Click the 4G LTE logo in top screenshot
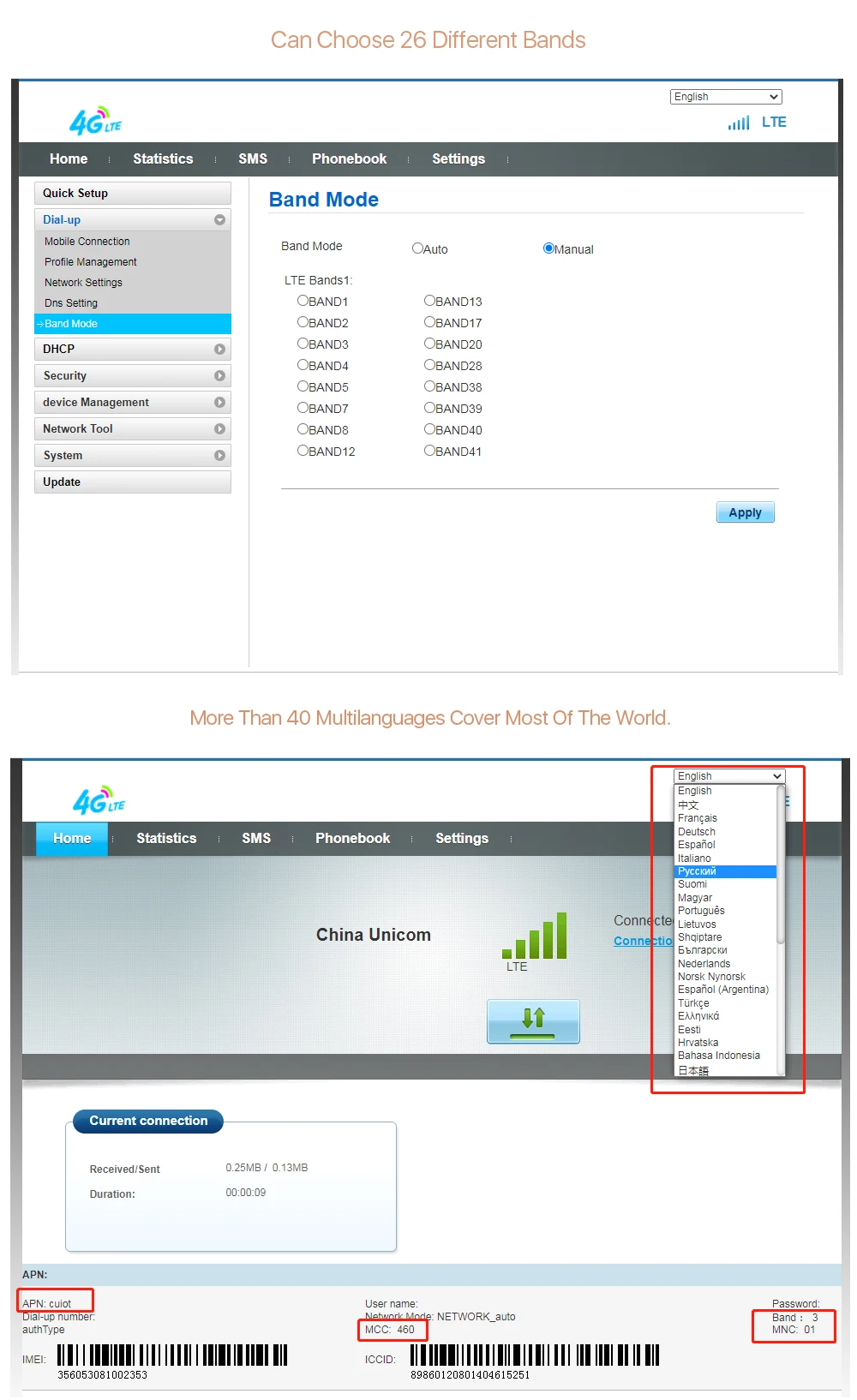Image resolution: width=857 pixels, height=1400 pixels. coord(95,122)
